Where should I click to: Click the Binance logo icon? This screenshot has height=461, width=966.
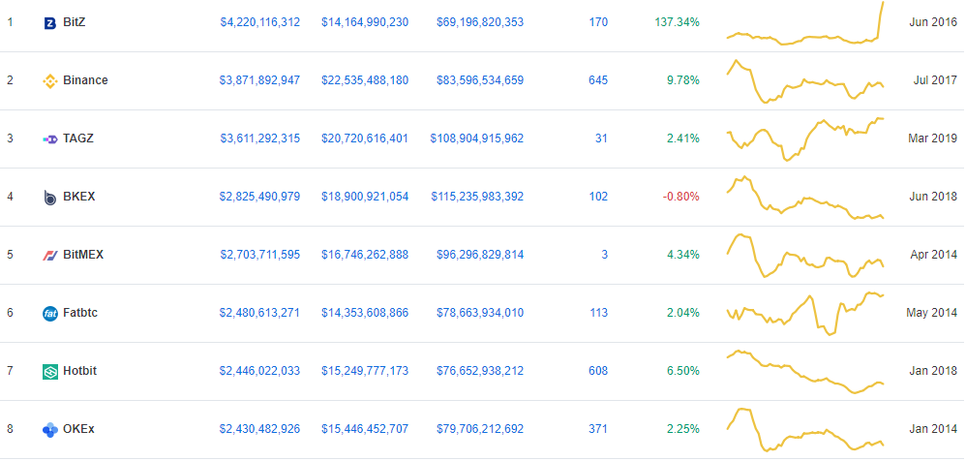click(x=50, y=81)
